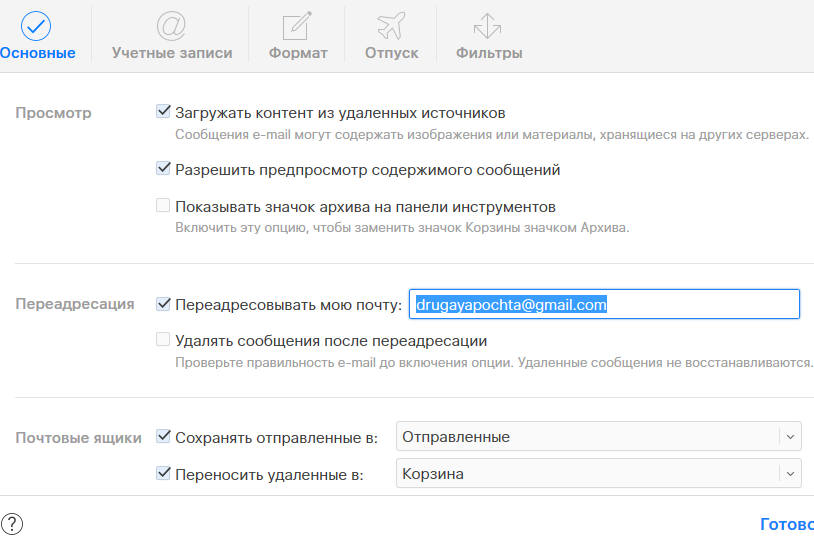Click the Основные checkmark icon

pos(36,25)
